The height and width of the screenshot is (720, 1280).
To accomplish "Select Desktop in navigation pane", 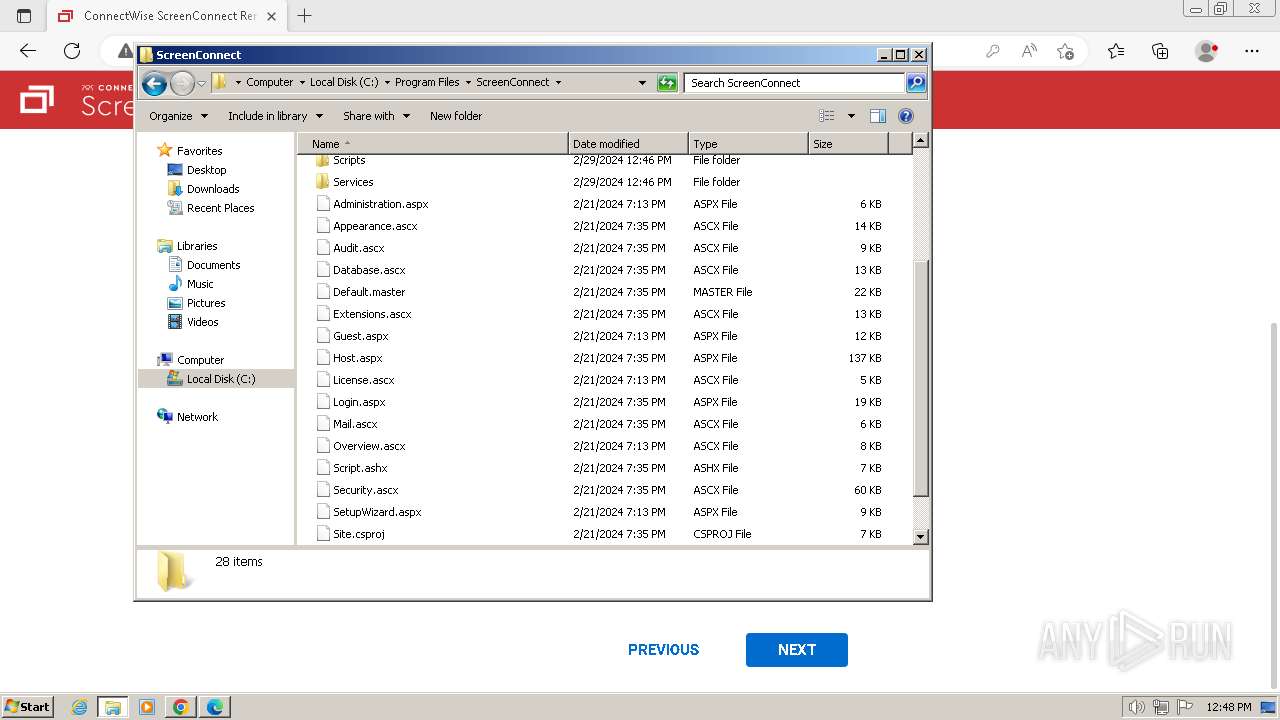I will [x=206, y=170].
